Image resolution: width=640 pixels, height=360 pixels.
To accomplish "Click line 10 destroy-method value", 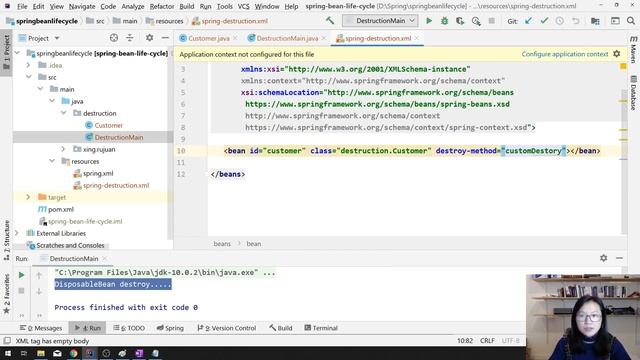I will [533, 151].
